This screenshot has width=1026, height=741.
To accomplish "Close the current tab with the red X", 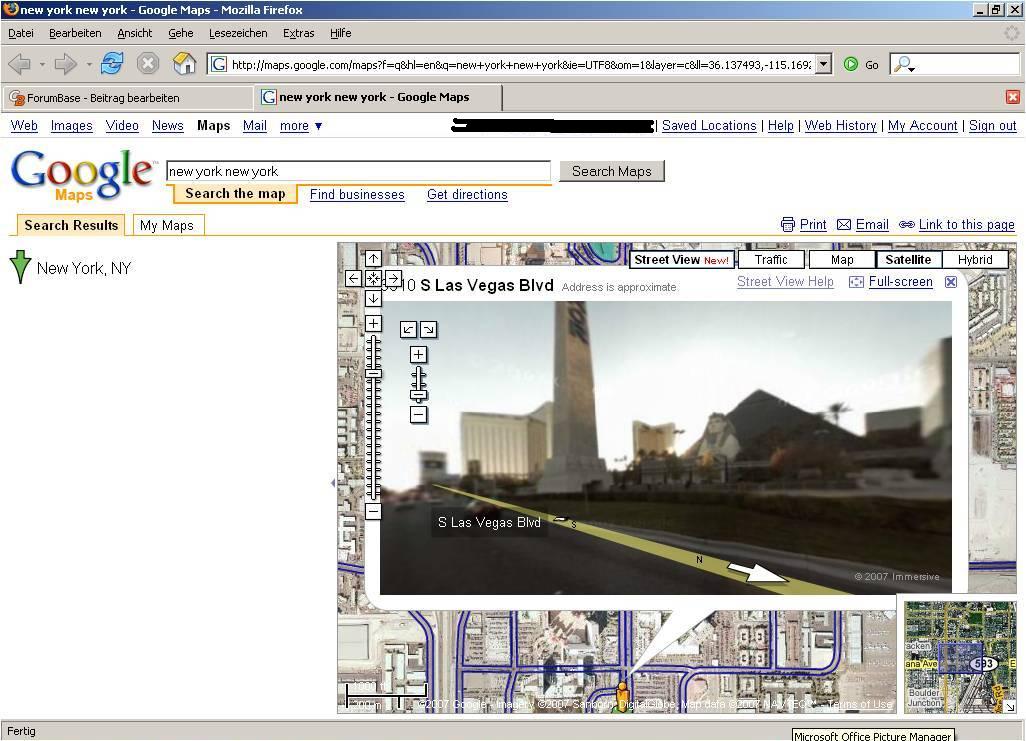I will pos(1012,97).
